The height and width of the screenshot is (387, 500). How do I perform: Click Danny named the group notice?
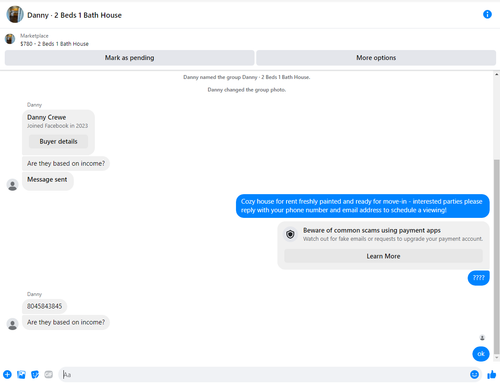247,77
